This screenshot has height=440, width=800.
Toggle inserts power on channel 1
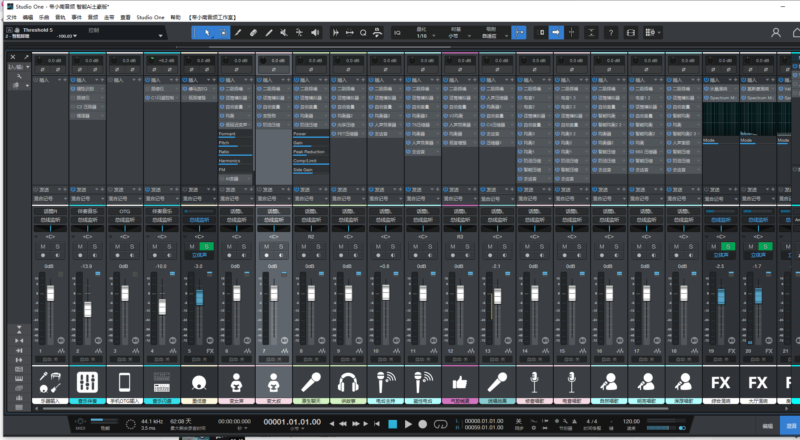[x=36, y=80]
